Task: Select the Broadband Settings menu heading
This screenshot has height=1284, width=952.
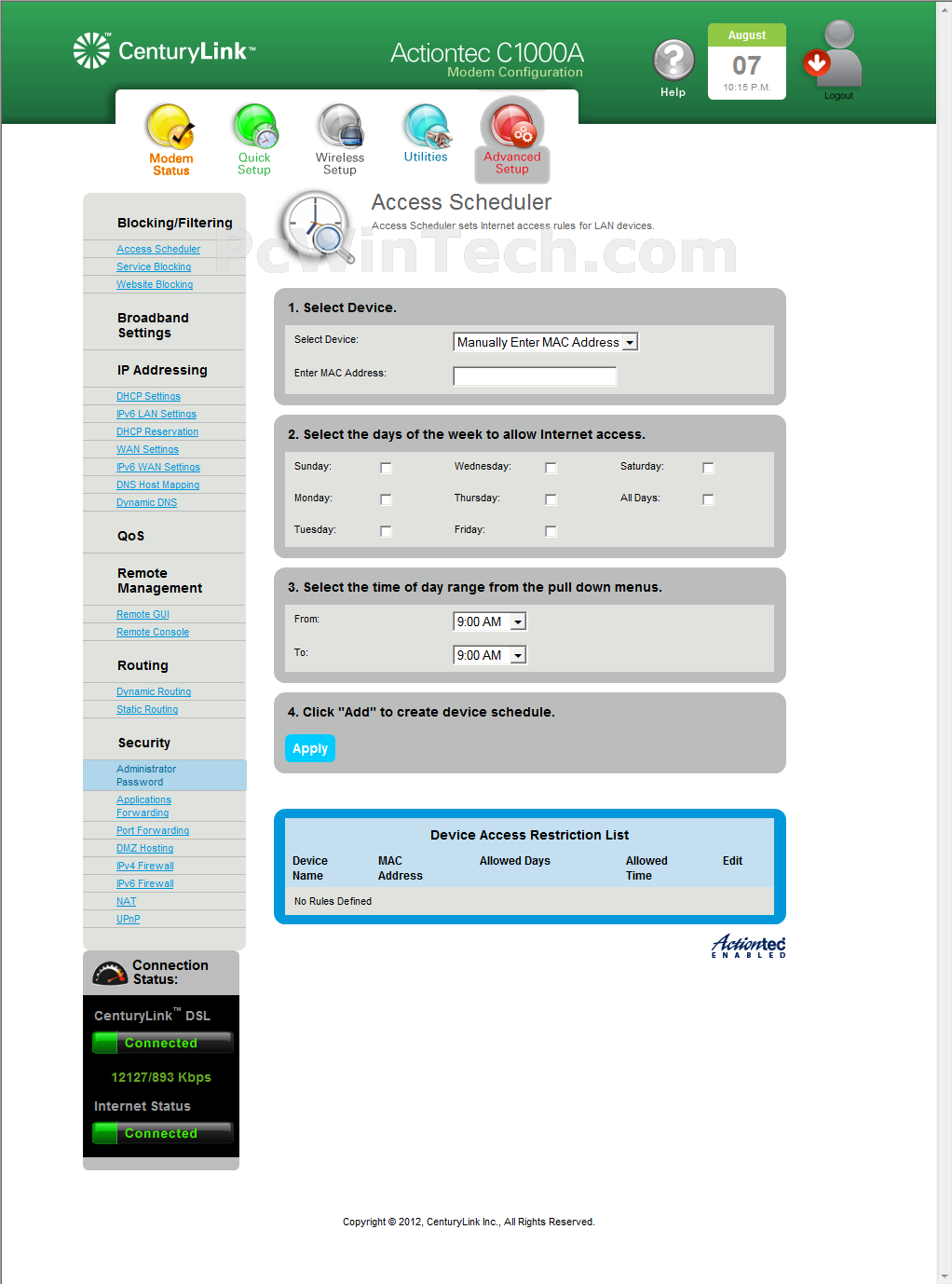Action: [153, 325]
